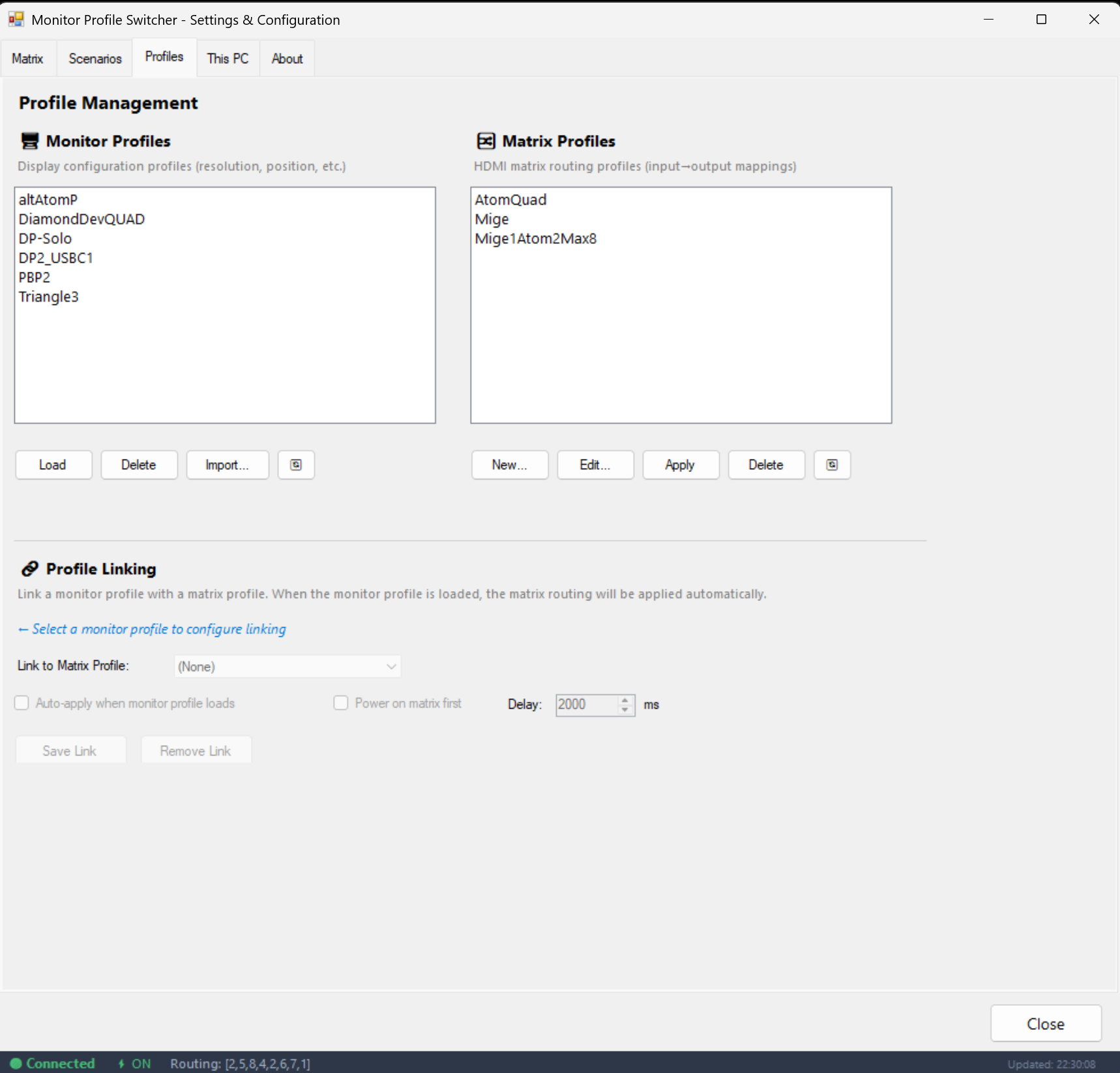Click the Monitor Profile Switcher app icon in title bar
The height and width of the screenshot is (1073, 1120).
pos(16,19)
